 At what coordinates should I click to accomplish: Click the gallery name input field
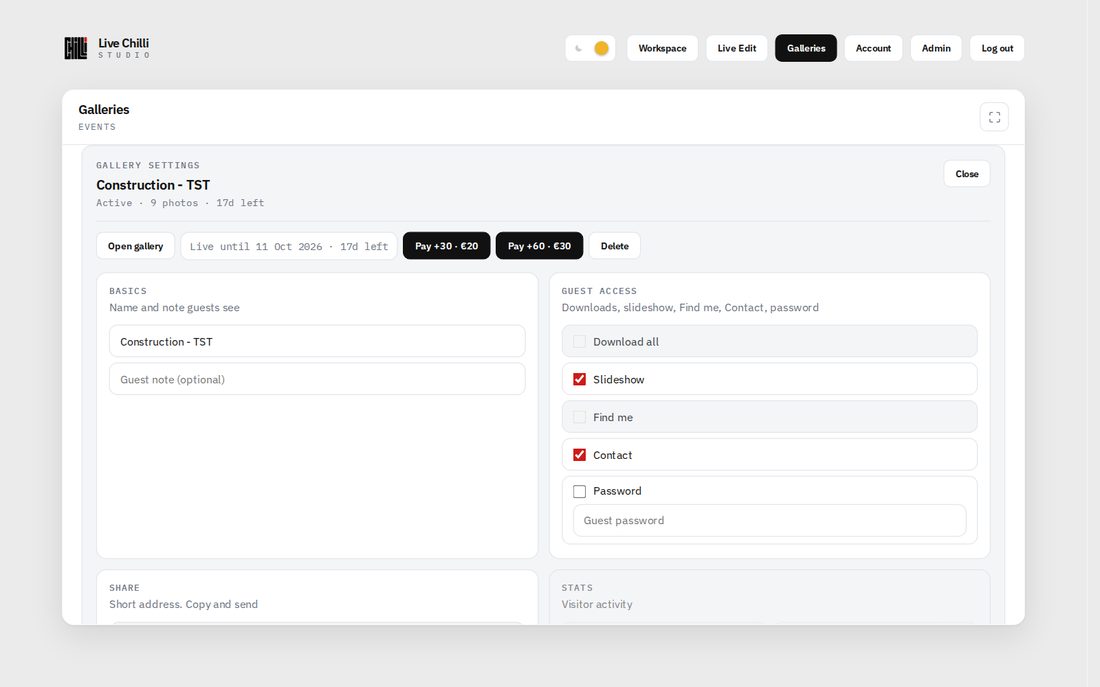[317, 342]
